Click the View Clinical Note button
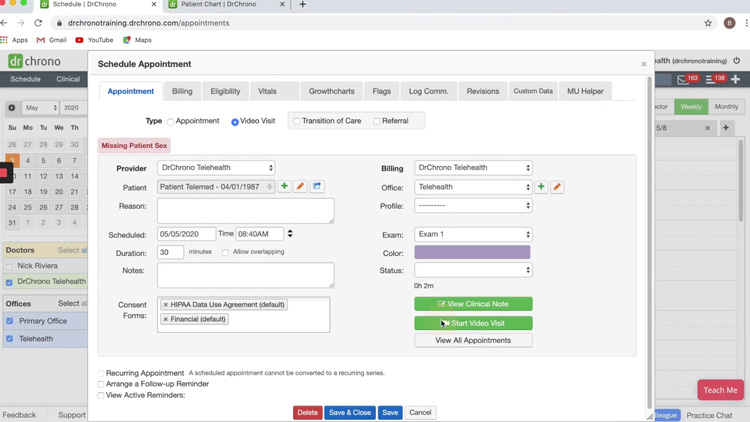Screen dimensions: 750x422 pos(473,304)
